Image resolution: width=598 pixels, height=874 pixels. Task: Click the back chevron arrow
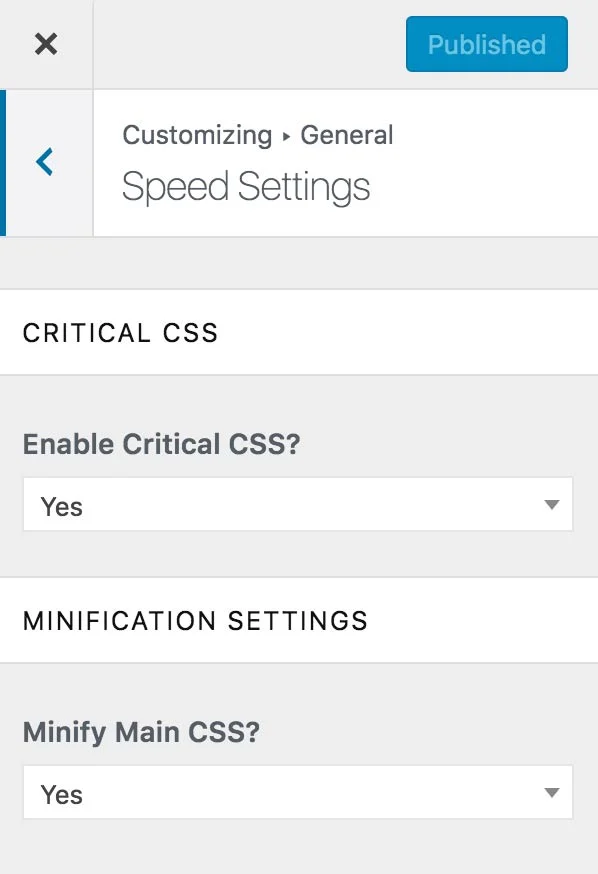click(43, 162)
